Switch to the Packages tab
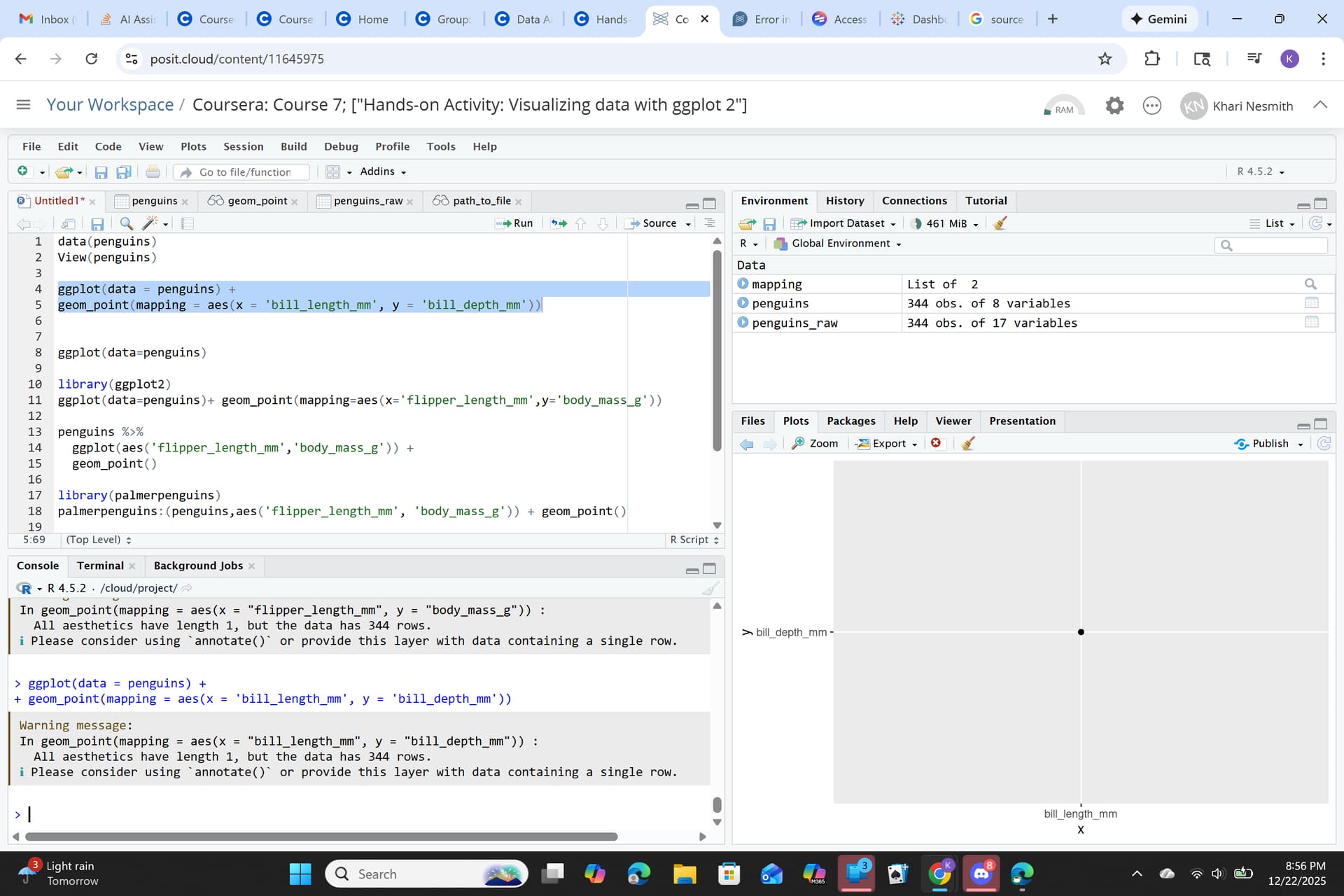Viewport: 1344px width, 896px height. click(850, 421)
